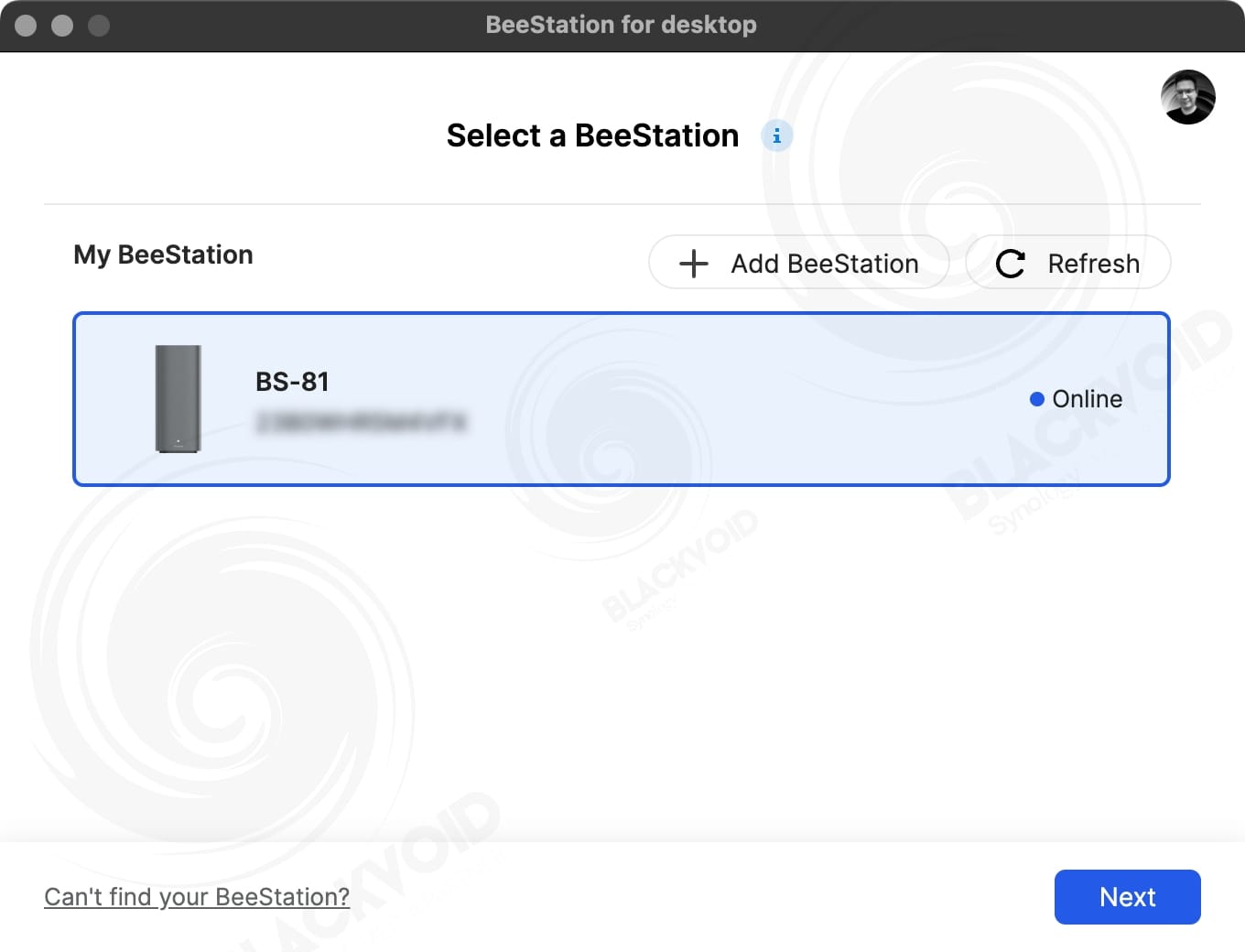Screen dimensions: 1245x952
Task: Click the blue Online status dot
Action: coord(1037,399)
